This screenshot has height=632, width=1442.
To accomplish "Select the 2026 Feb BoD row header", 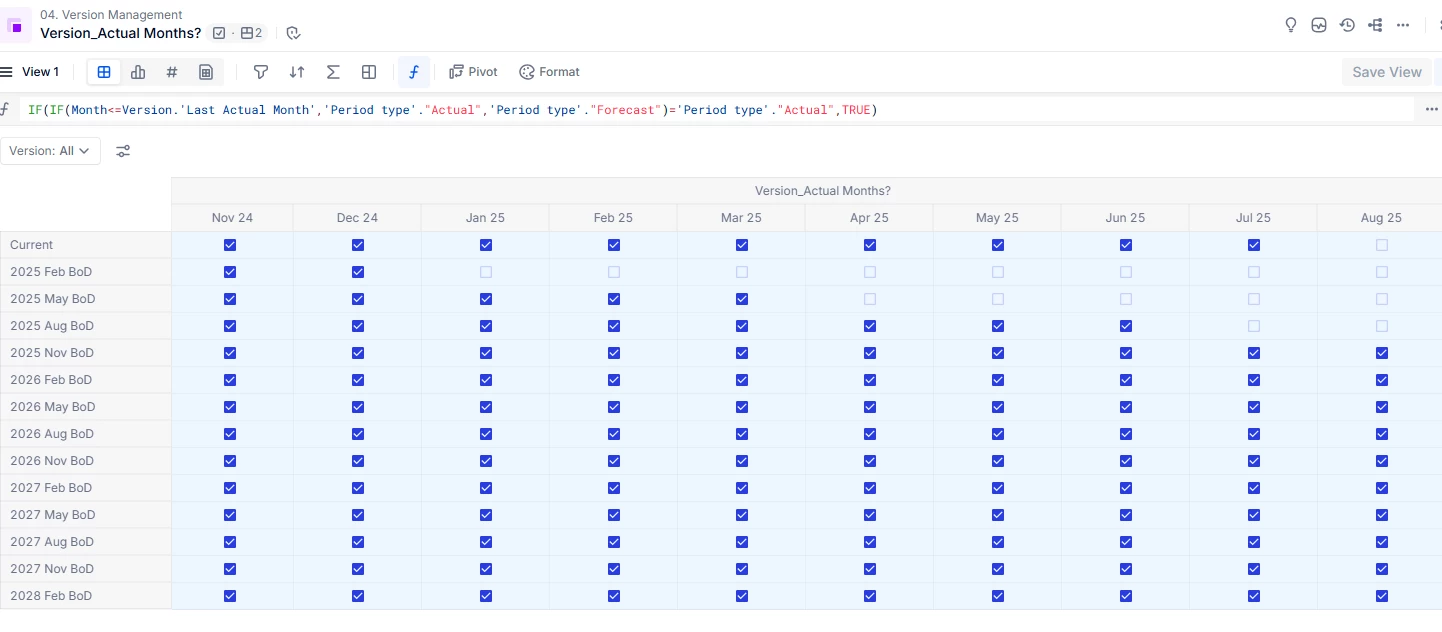I will 86,380.
